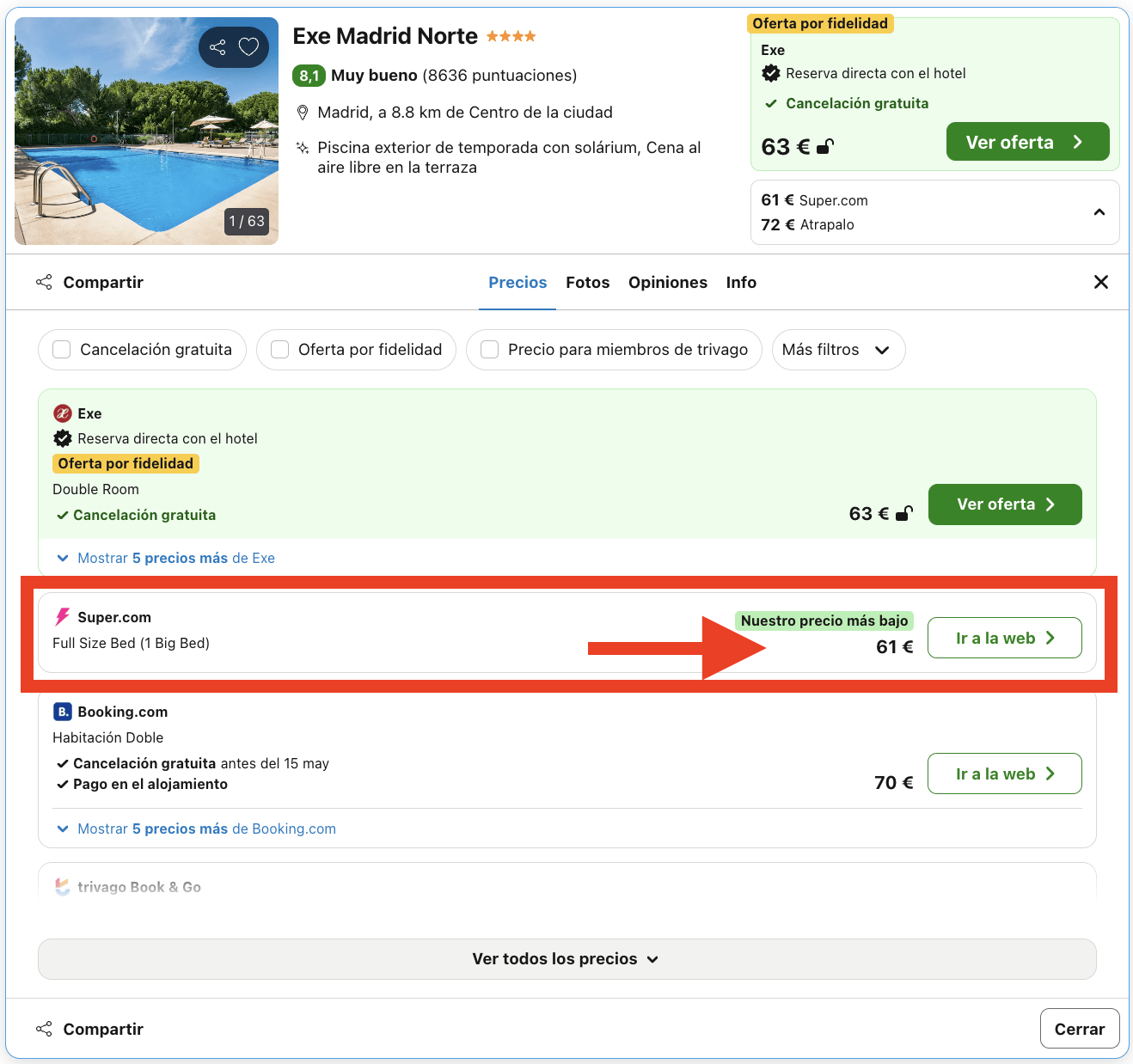This screenshot has height=1064, width=1133.
Task: Click the 8,1 rating badge
Action: 309,76
